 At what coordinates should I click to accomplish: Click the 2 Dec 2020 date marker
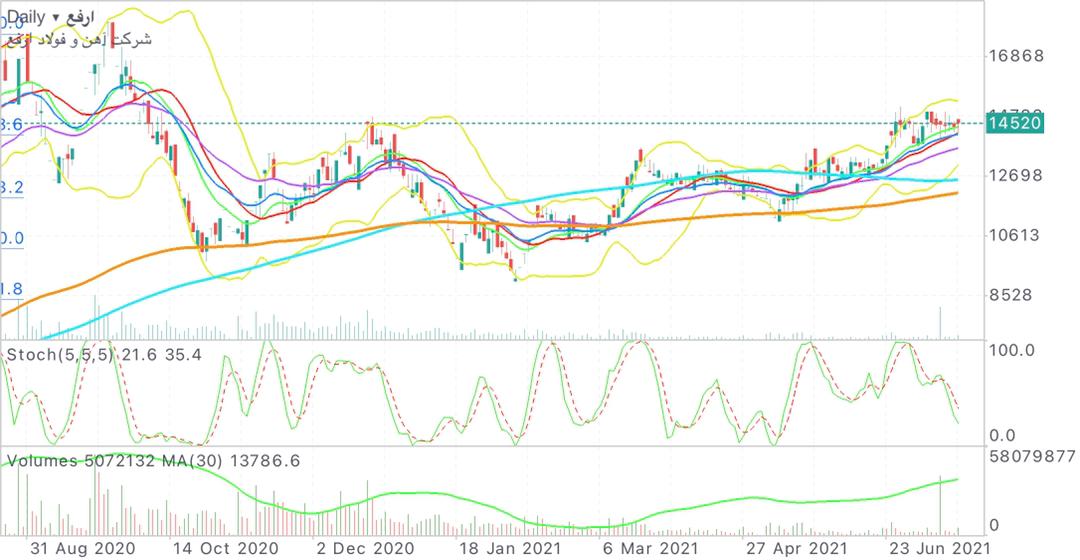point(366,548)
